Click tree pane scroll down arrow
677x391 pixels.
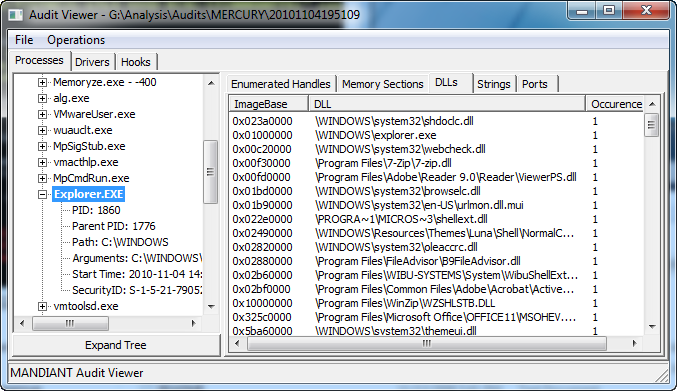pos(211,307)
